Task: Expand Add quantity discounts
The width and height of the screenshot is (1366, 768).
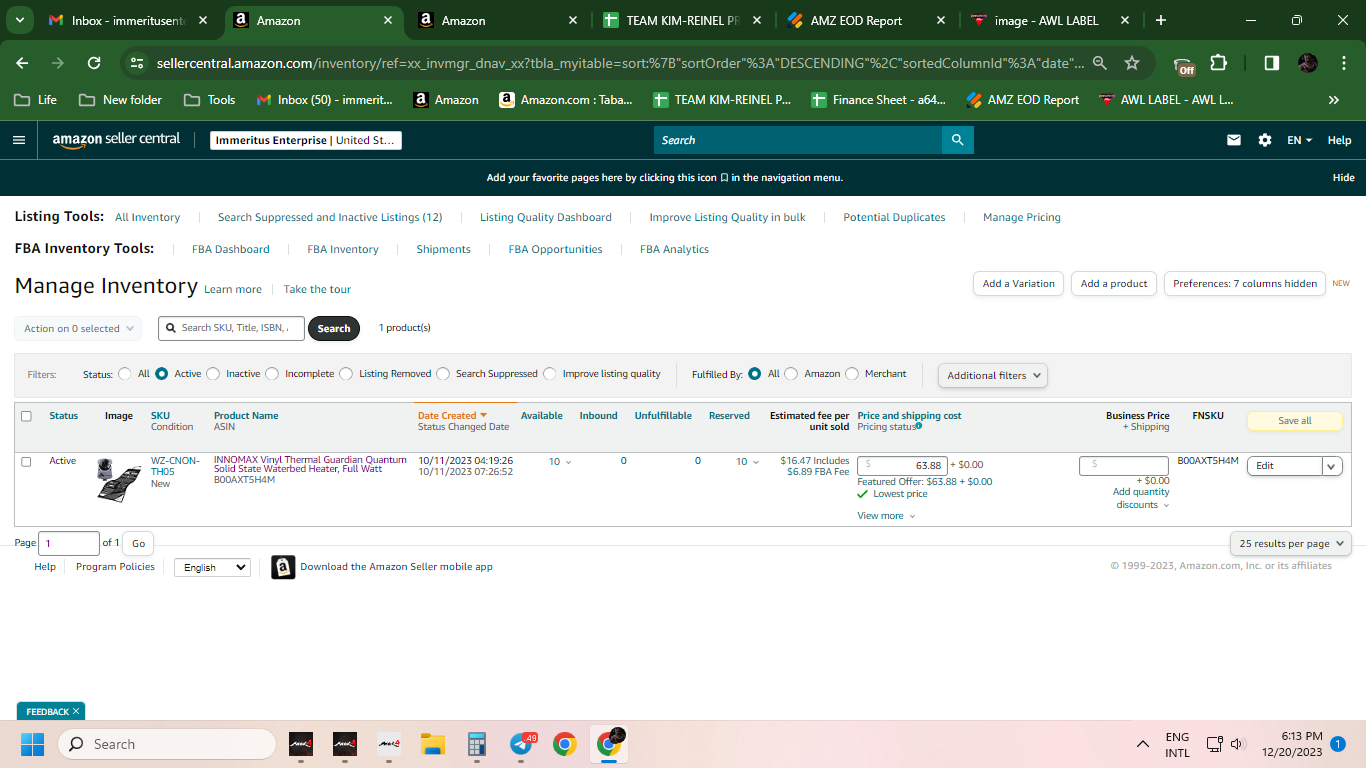Action: click(1141, 498)
